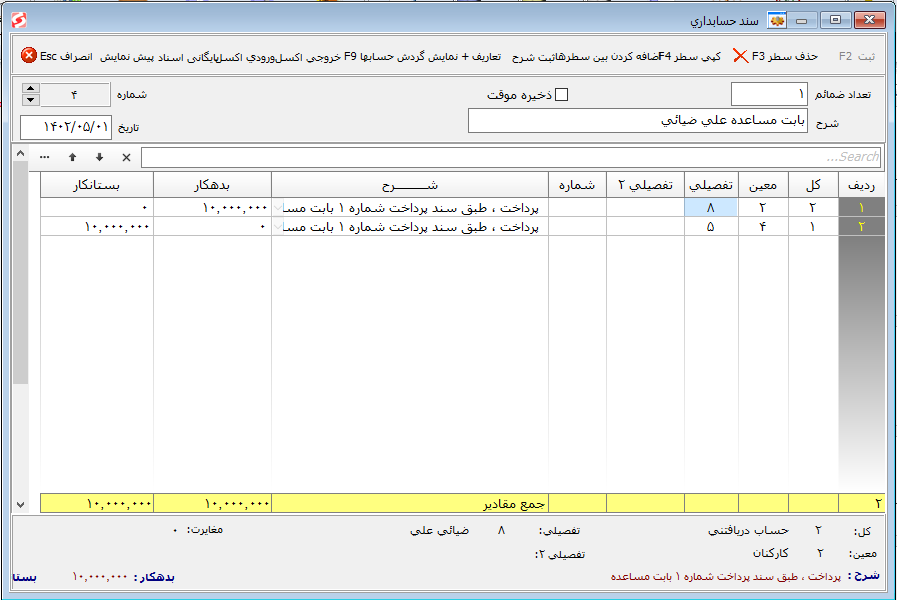897x600 pixels.
Task: Click the شرح column header in grid
Action: pyautogui.click(x=410, y=185)
